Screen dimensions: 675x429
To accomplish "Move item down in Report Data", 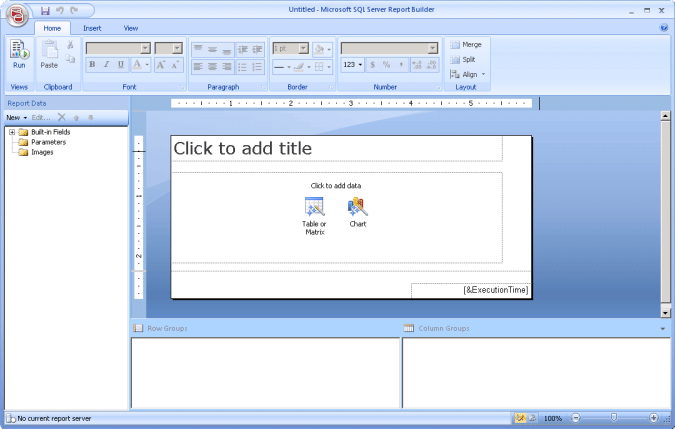I will click(x=90, y=117).
